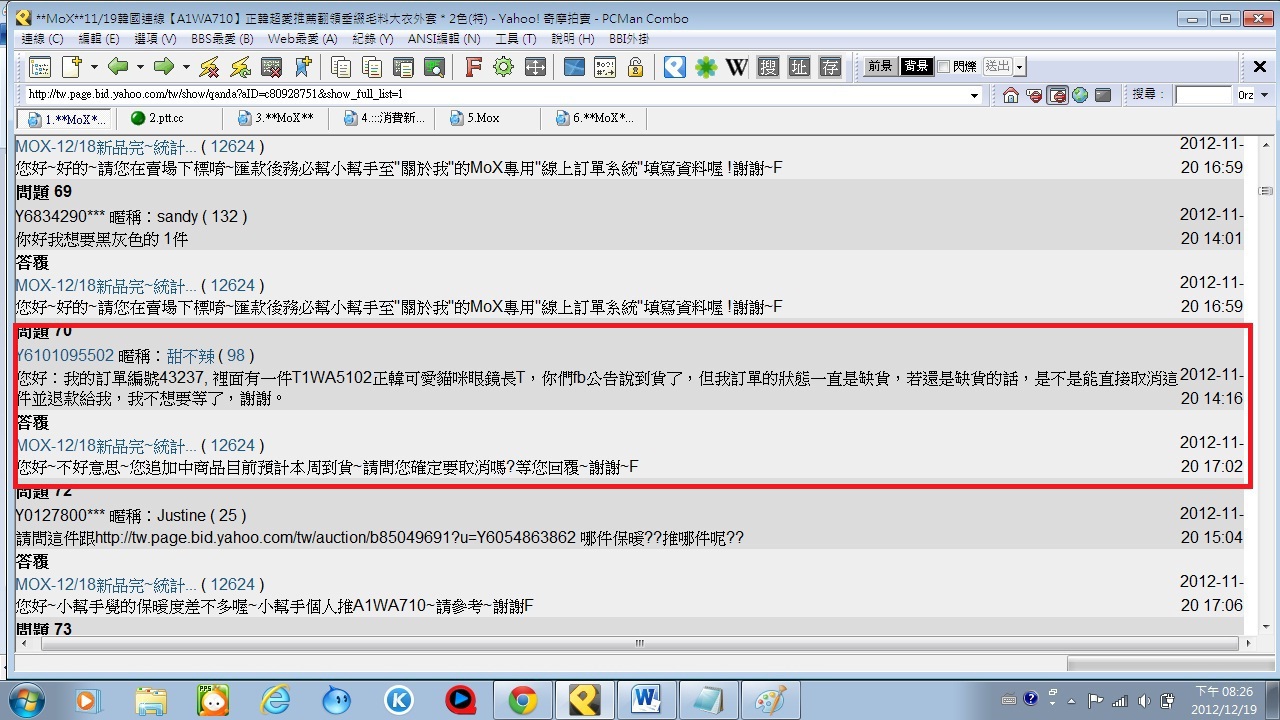
Task: Open seller link under 問題 69 答覆
Action: 106,286
